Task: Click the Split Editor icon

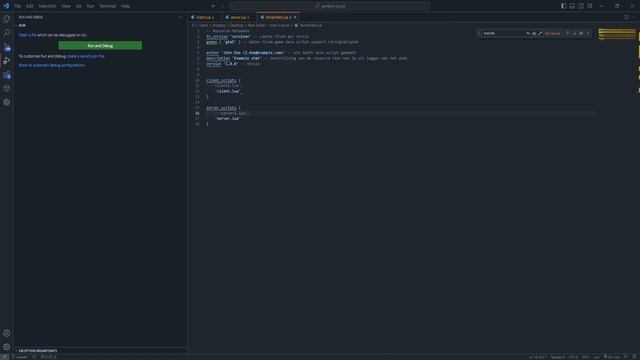Action: pos(626,17)
